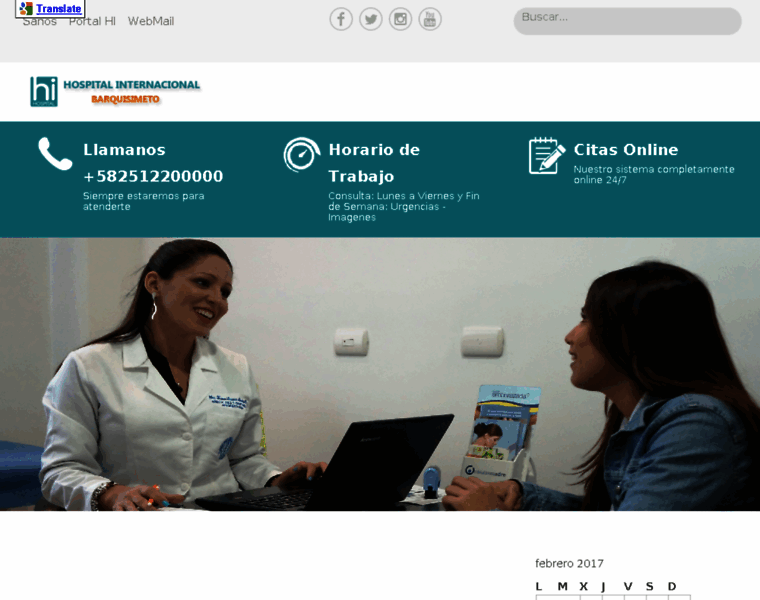Click the Google Translate icon
This screenshot has width=760, height=600.
click(26, 8)
